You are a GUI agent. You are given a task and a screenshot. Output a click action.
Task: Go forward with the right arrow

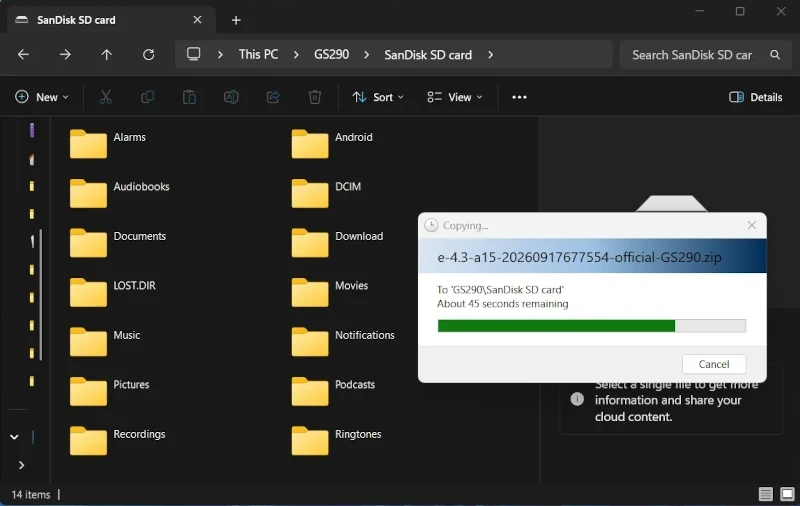point(65,55)
